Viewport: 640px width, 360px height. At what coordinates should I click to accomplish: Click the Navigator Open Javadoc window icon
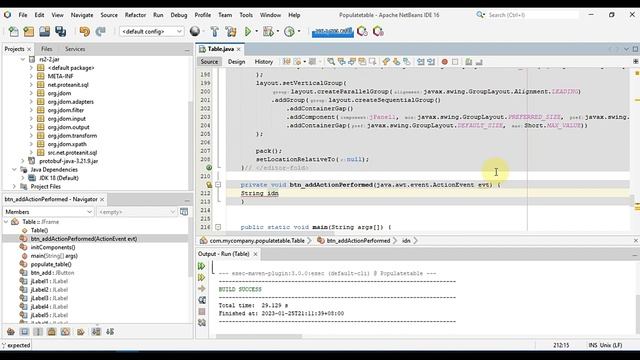pos(184,212)
